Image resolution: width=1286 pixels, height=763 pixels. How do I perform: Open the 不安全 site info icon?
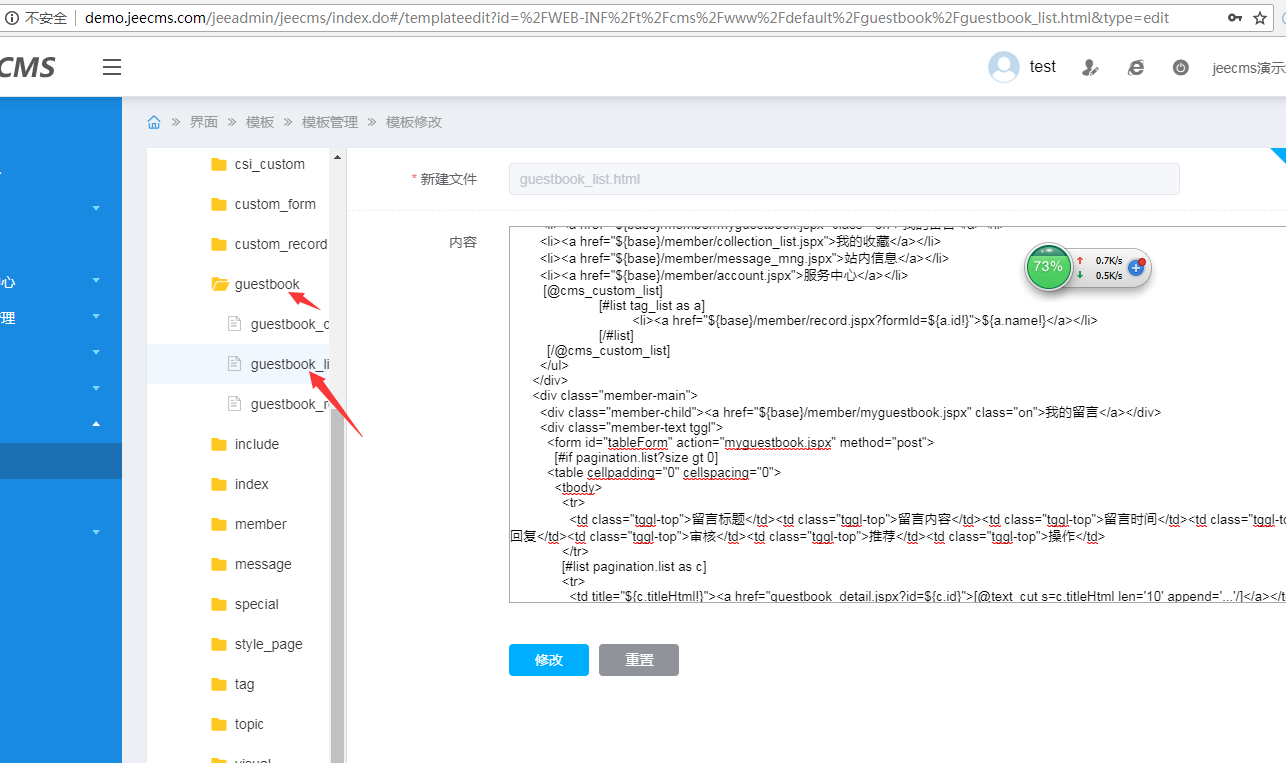tap(10, 18)
